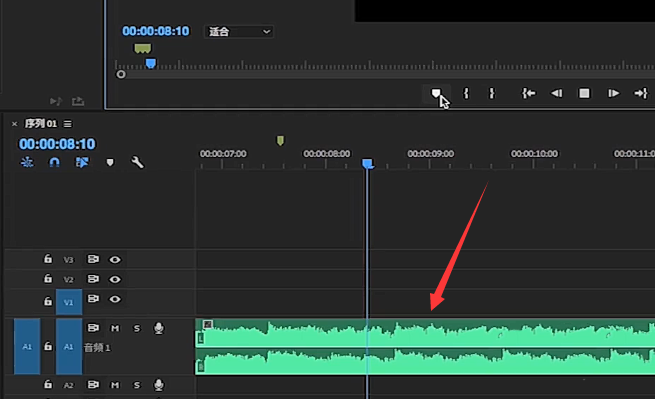Hide track V3 with eye icon

115,260
